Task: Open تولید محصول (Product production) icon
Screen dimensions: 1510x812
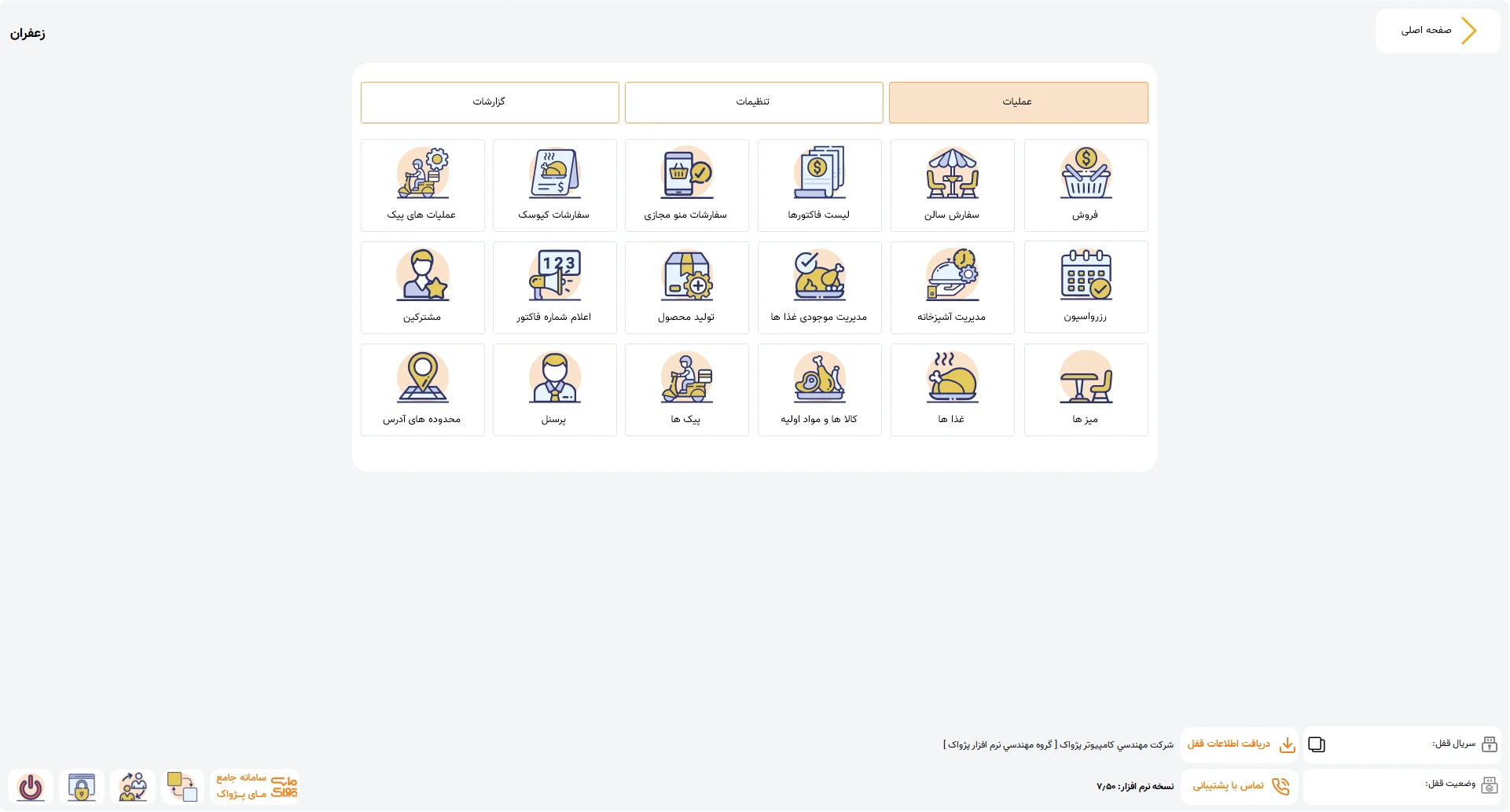Action: point(686,288)
